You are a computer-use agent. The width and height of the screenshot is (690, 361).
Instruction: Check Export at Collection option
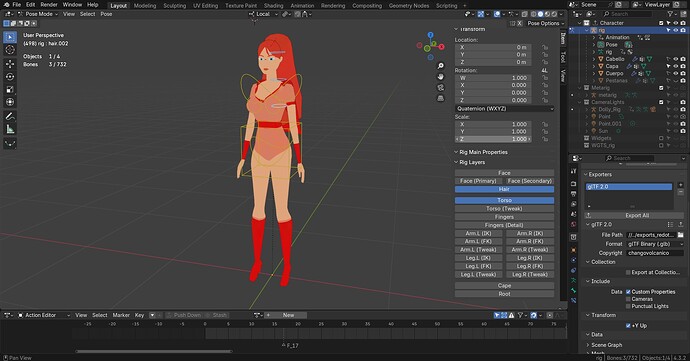pos(628,272)
